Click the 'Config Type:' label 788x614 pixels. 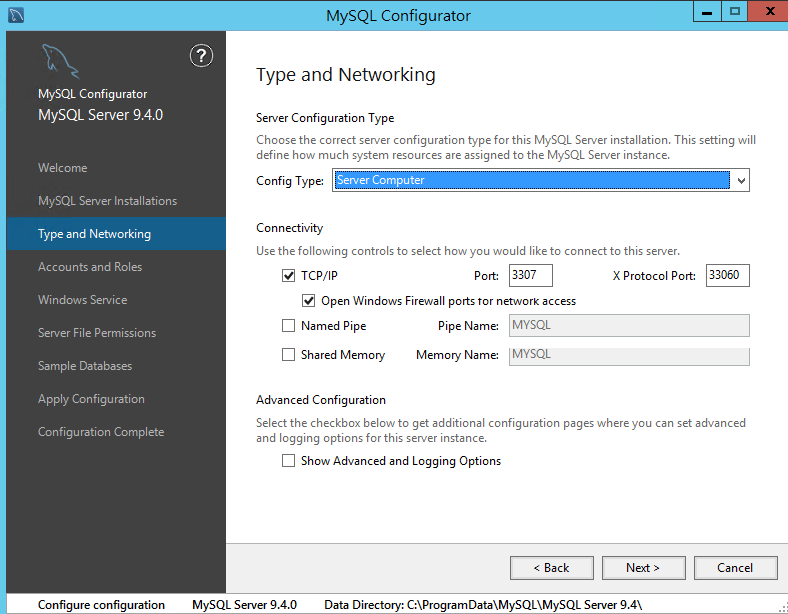(x=290, y=181)
